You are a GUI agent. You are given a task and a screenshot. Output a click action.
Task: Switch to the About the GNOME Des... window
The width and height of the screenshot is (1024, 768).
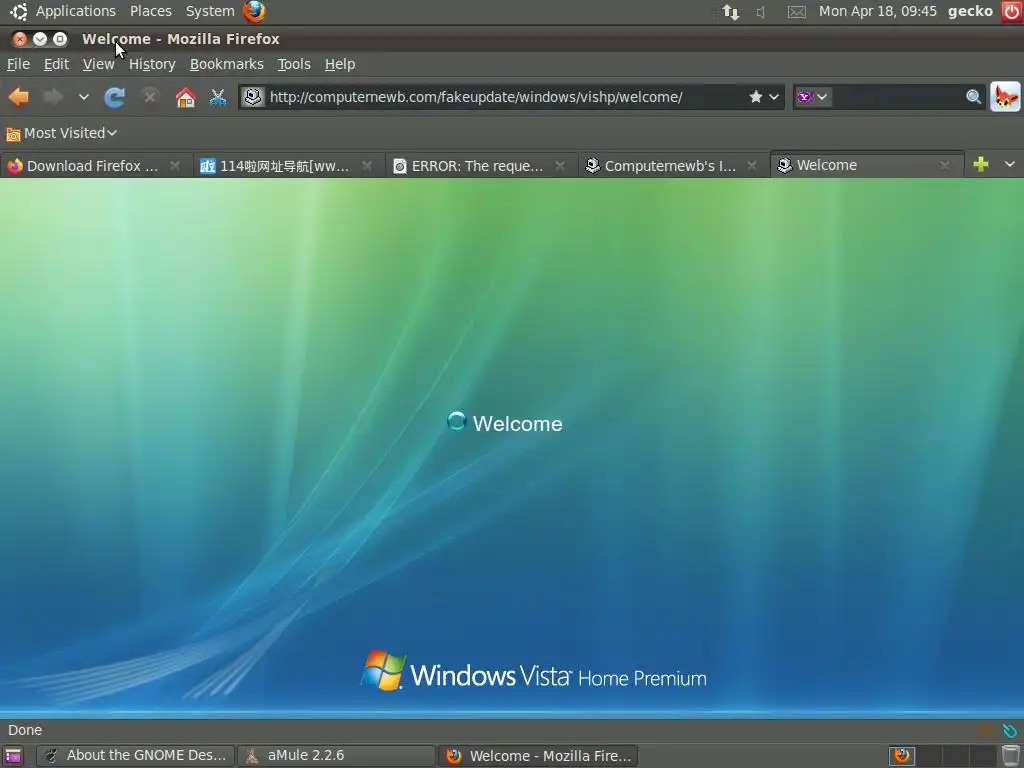[x=135, y=756]
